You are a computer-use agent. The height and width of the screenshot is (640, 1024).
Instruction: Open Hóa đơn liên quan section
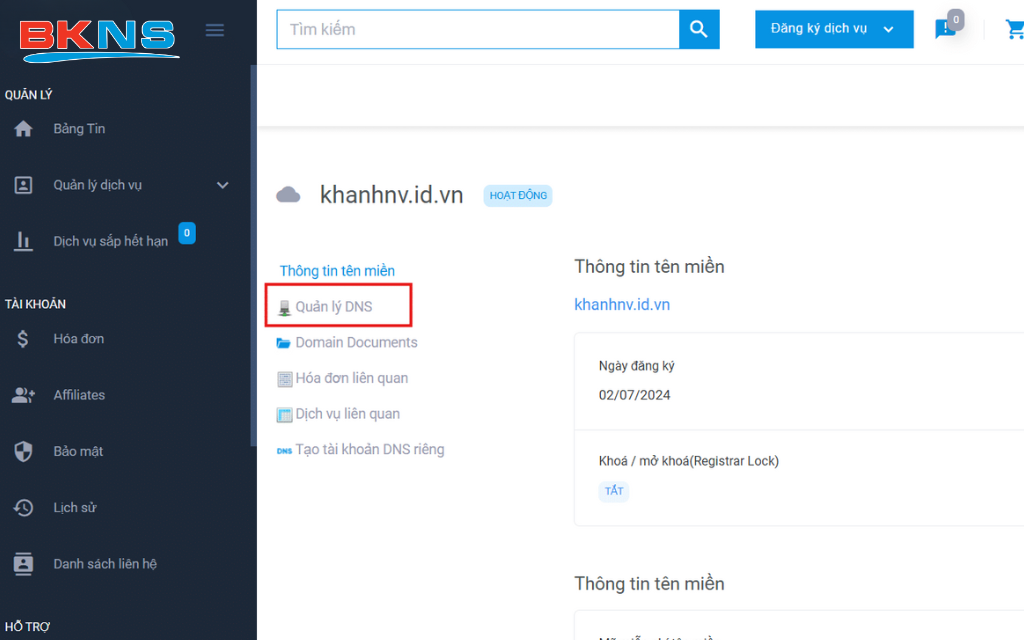(x=351, y=378)
